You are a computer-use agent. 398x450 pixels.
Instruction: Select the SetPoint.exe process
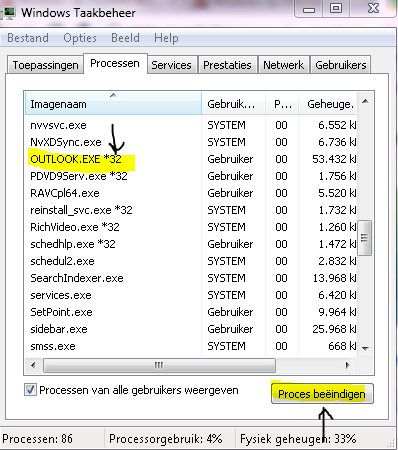(191, 312)
